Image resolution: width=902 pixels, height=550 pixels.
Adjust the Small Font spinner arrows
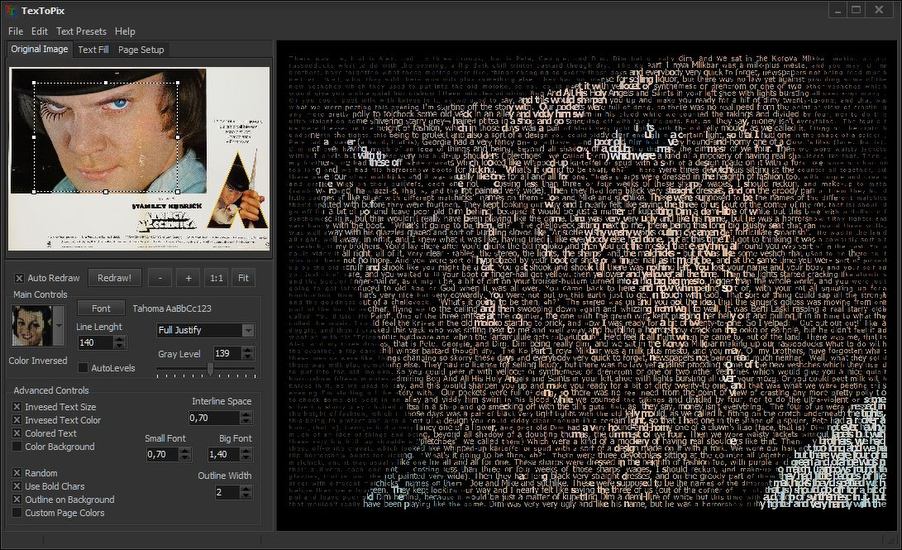[x=185, y=454]
